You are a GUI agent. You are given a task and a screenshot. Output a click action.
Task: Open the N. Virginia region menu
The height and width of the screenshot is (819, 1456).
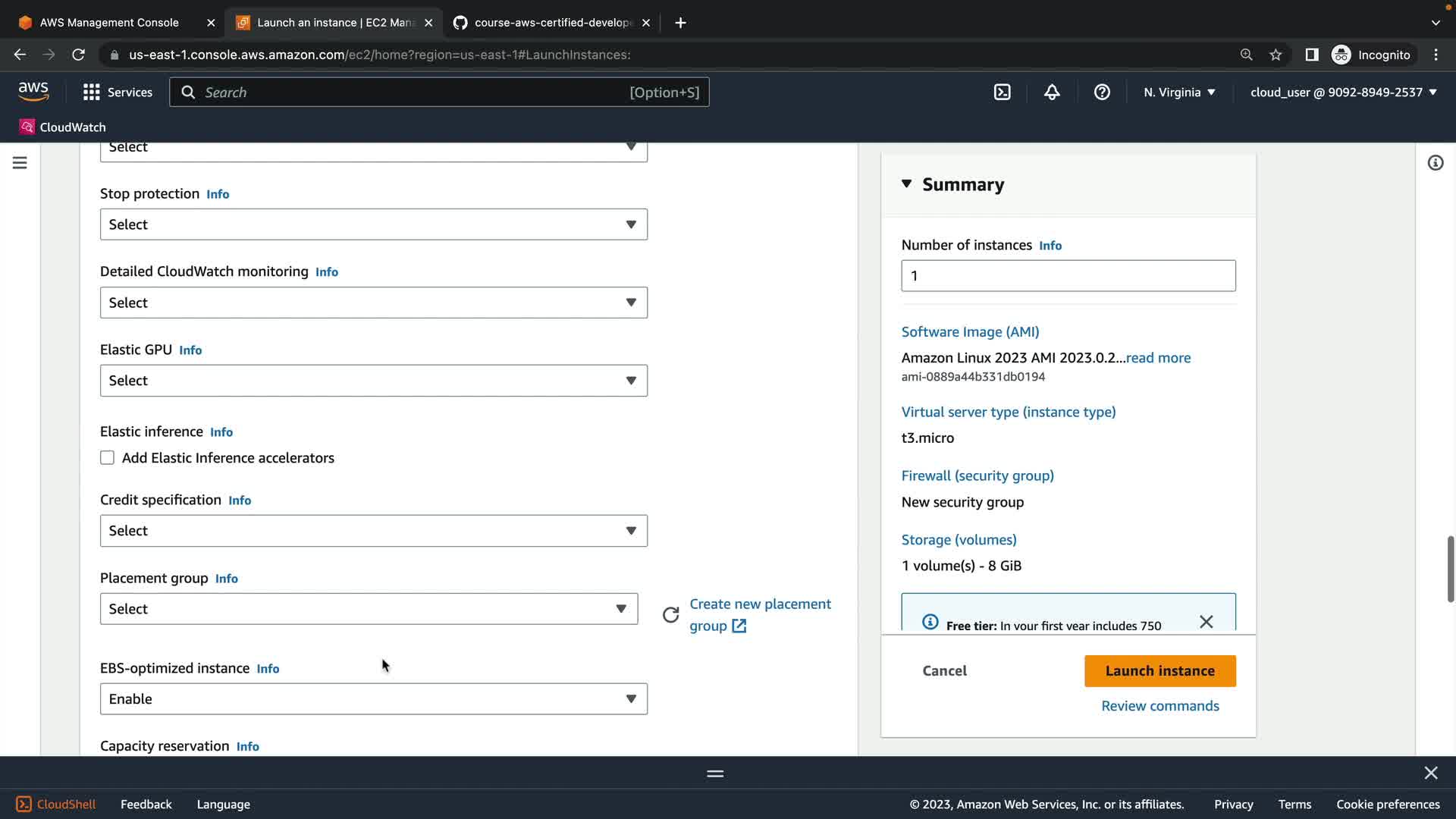pyautogui.click(x=1179, y=93)
